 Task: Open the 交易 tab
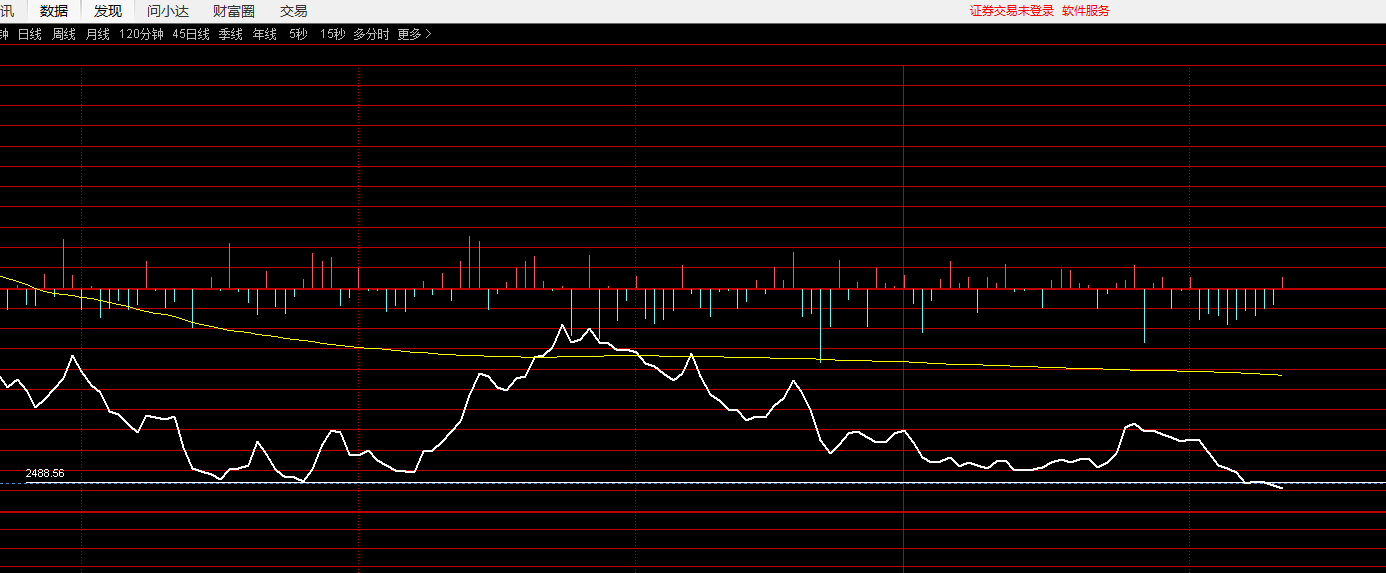pyautogui.click(x=293, y=11)
